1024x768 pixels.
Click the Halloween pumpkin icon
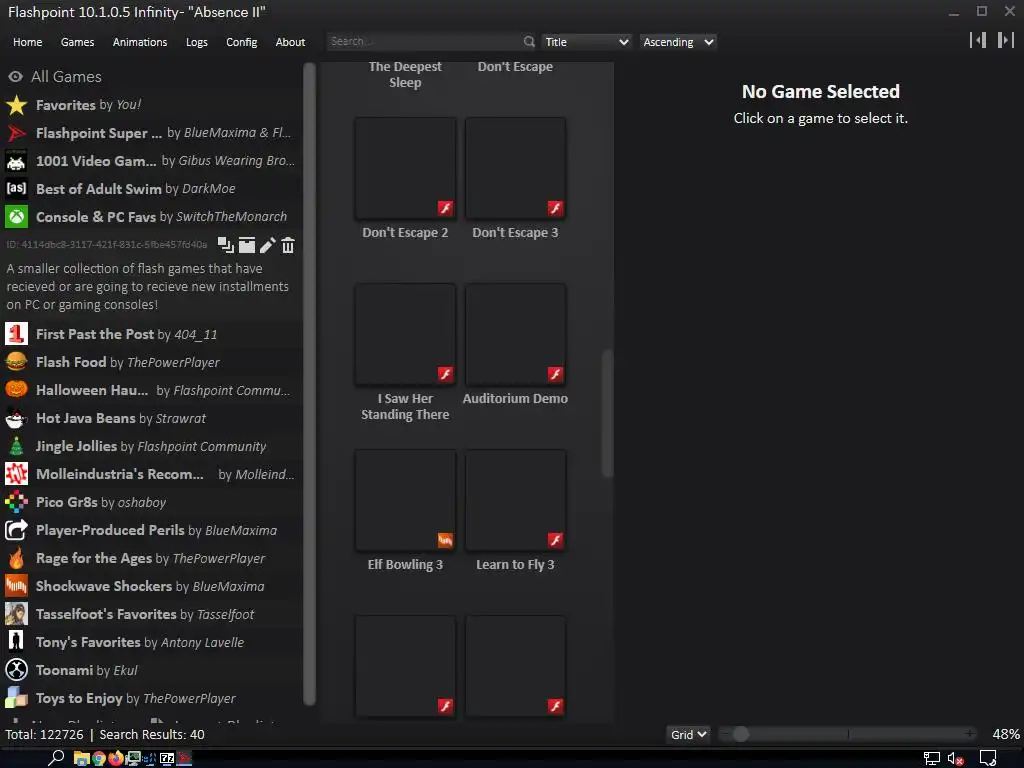[x=16, y=390]
